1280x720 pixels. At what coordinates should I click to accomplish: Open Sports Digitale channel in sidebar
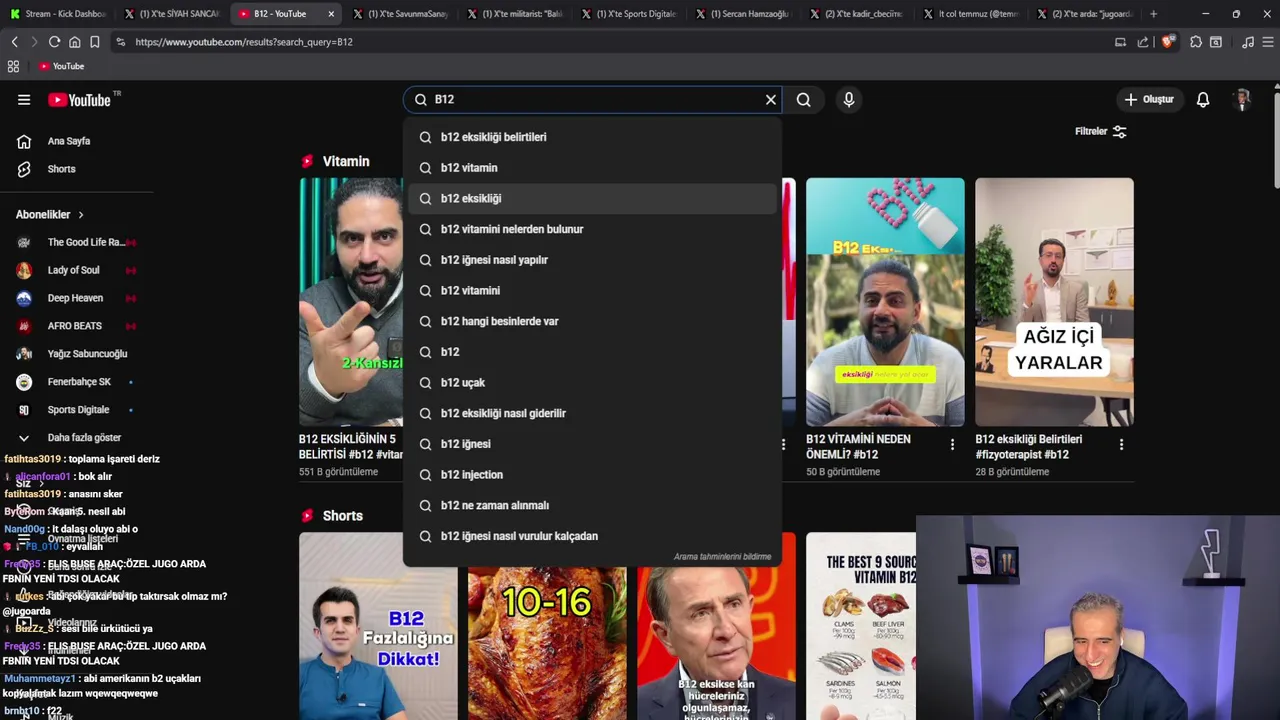click(x=76, y=410)
